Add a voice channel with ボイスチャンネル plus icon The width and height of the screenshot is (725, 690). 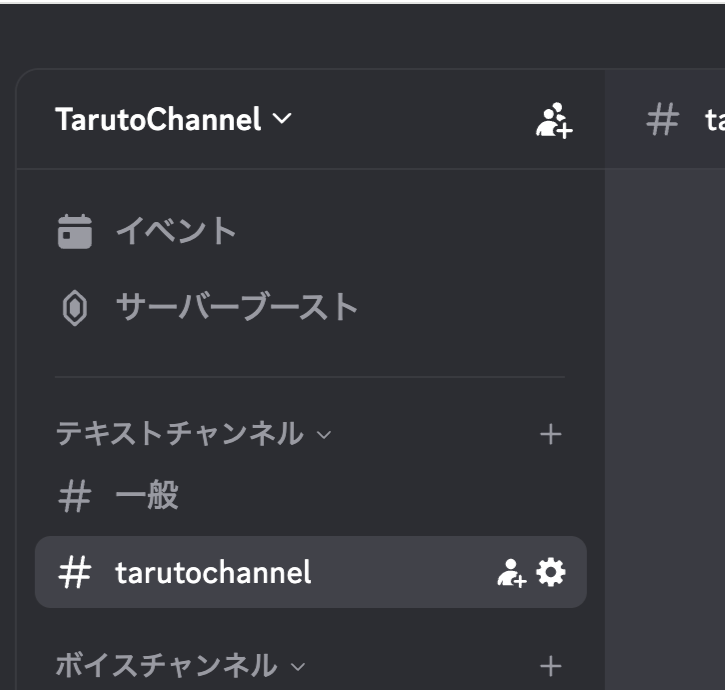pos(550,665)
